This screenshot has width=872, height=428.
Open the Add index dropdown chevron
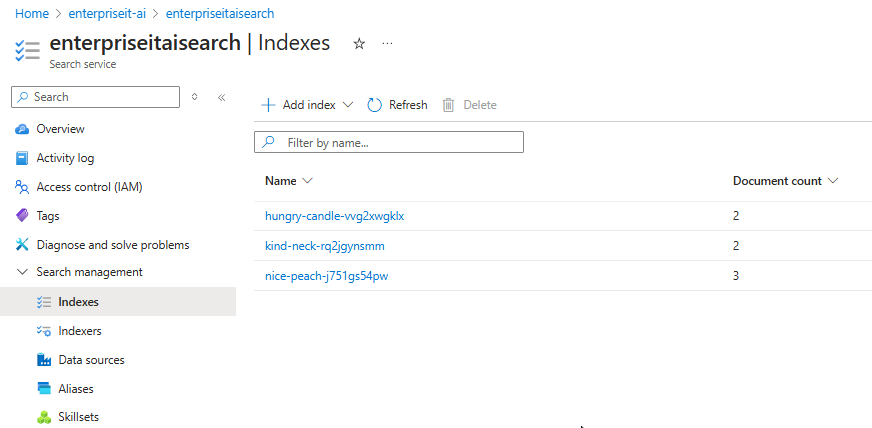[x=348, y=104]
